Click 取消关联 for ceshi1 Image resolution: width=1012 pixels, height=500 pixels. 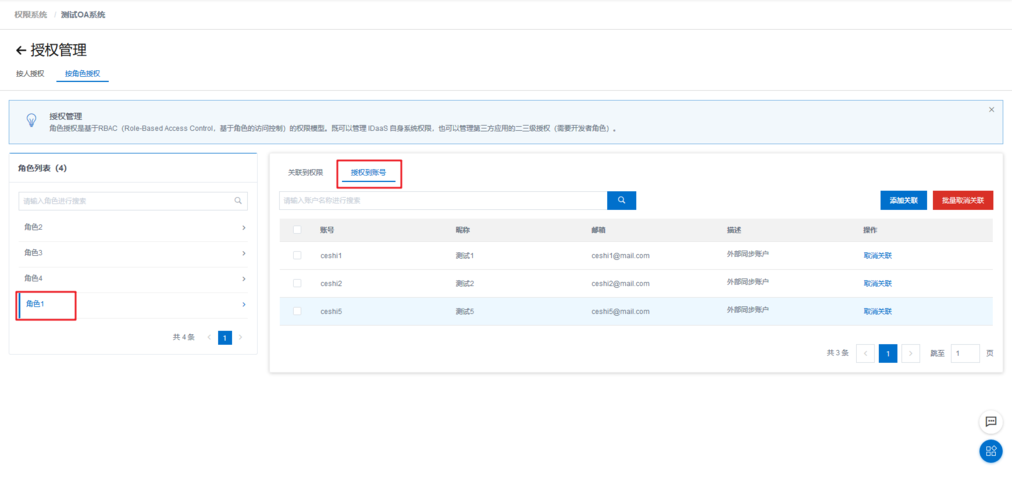878,255
